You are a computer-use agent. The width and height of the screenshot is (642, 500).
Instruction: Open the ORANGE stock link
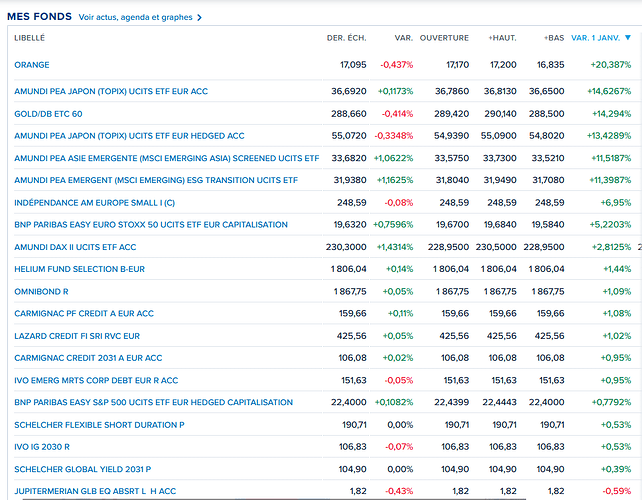[x=32, y=65]
